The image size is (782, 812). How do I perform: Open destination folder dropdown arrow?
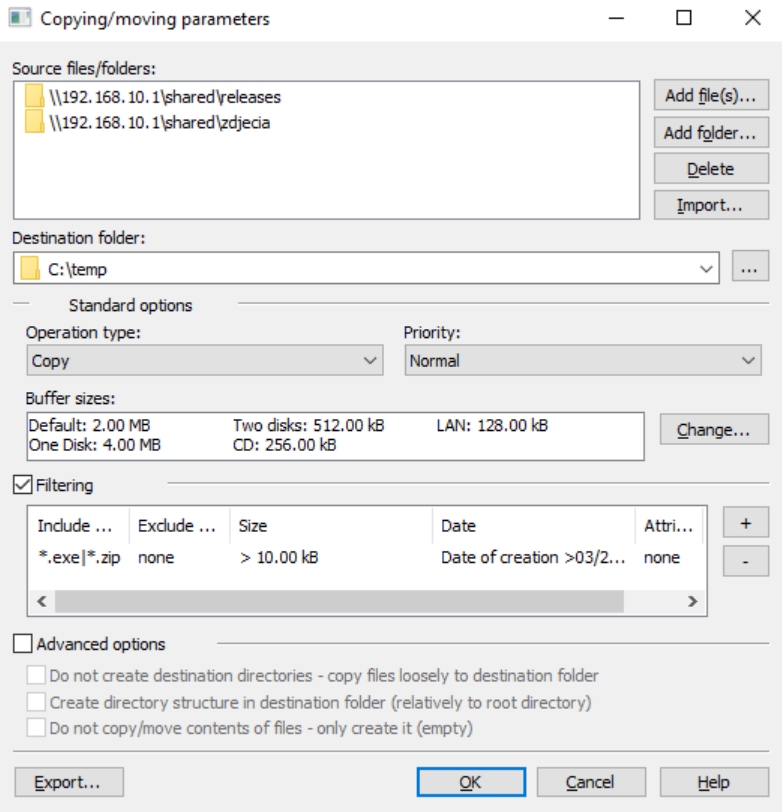(706, 269)
